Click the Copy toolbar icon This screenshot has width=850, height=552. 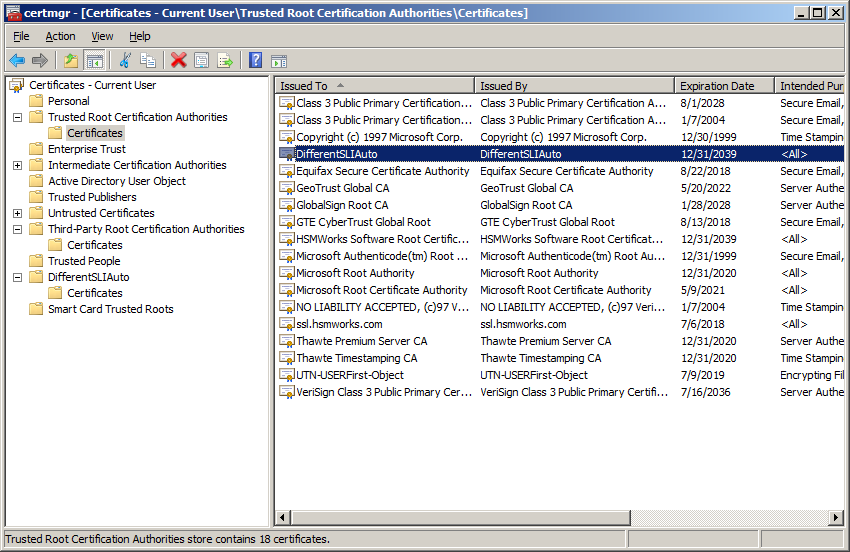point(147,60)
